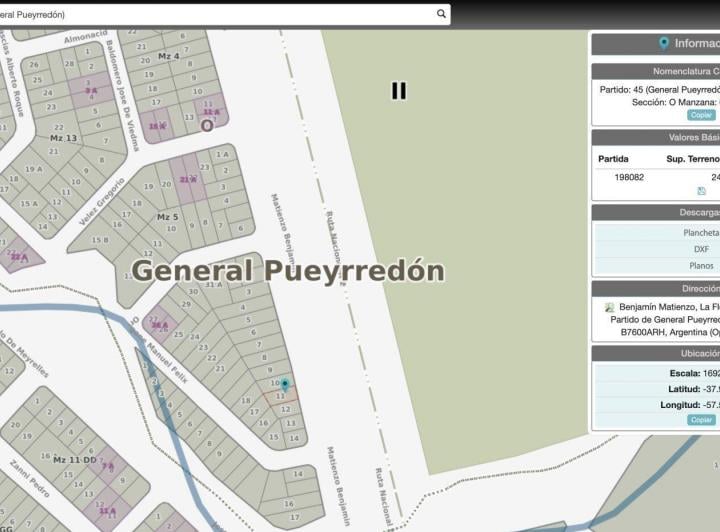Click the General Pueyrredón map label
720x532 pixels.
point(288,271)
